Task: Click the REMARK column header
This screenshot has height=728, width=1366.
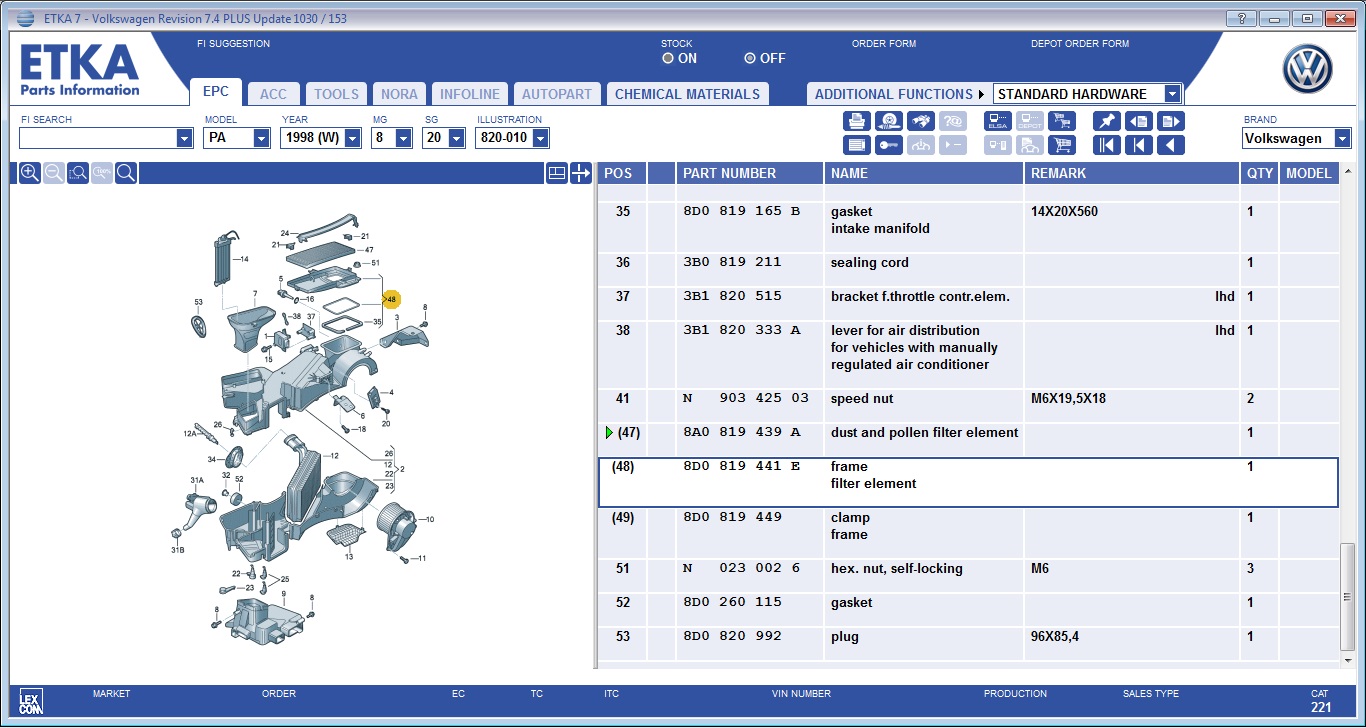Action: (x=1132, y=173)
